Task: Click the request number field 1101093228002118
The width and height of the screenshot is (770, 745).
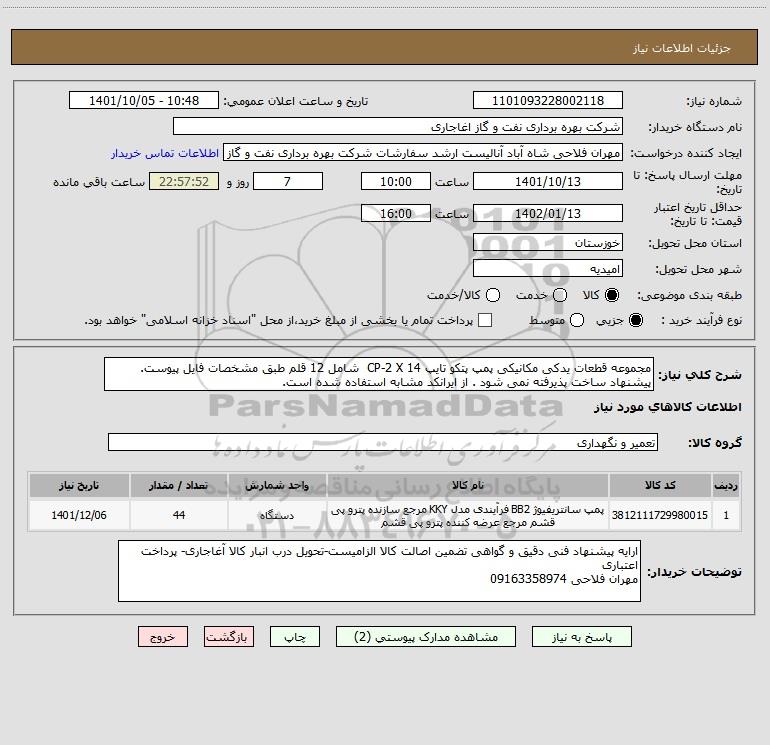Action: [548, 101]
